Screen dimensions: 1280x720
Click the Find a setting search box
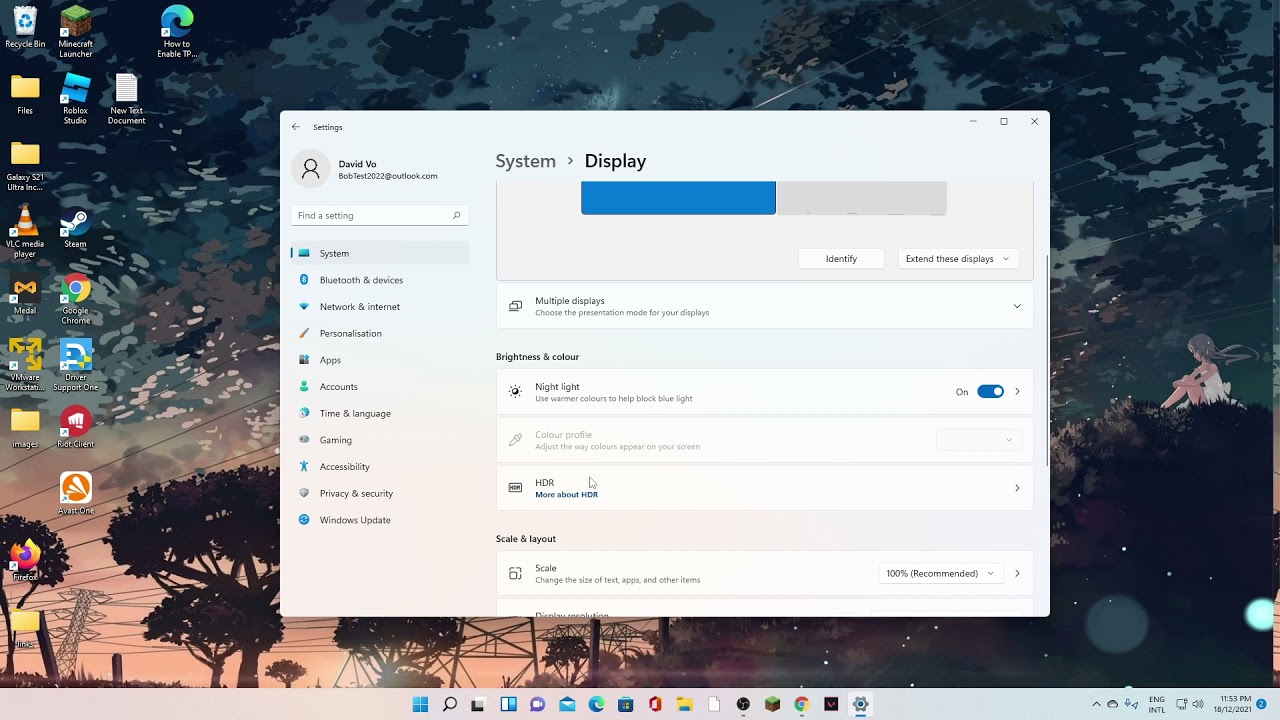coord(379,215)
